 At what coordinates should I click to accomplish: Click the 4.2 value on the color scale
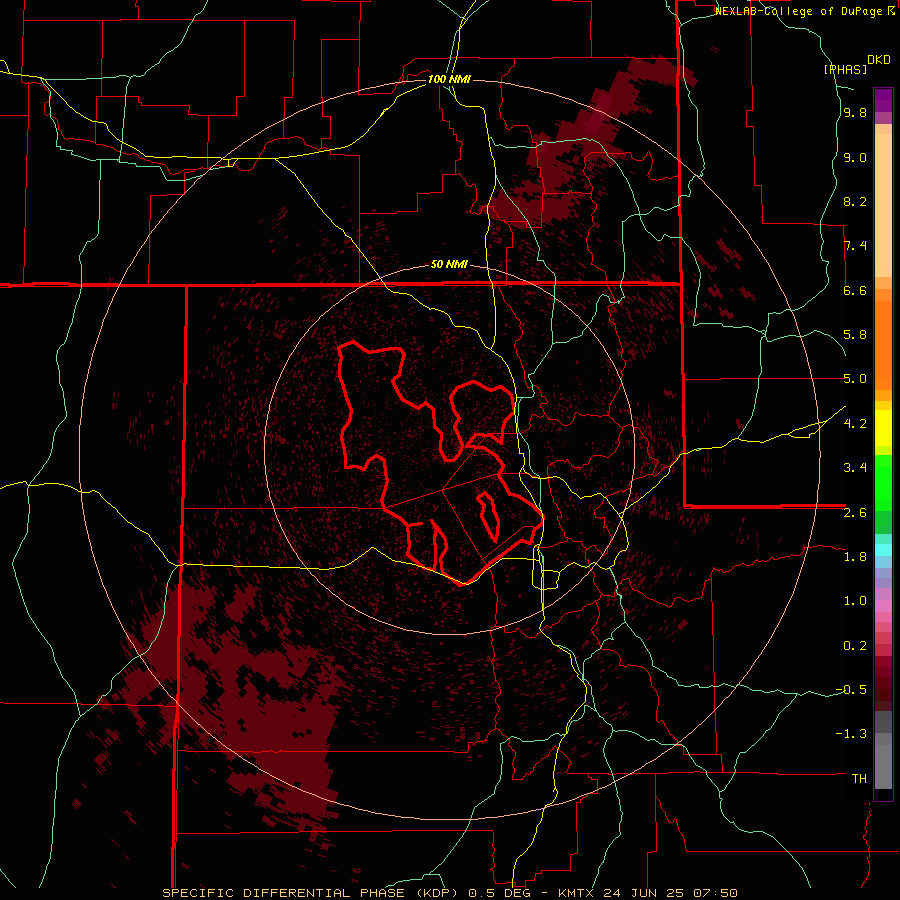pos(855,424)
